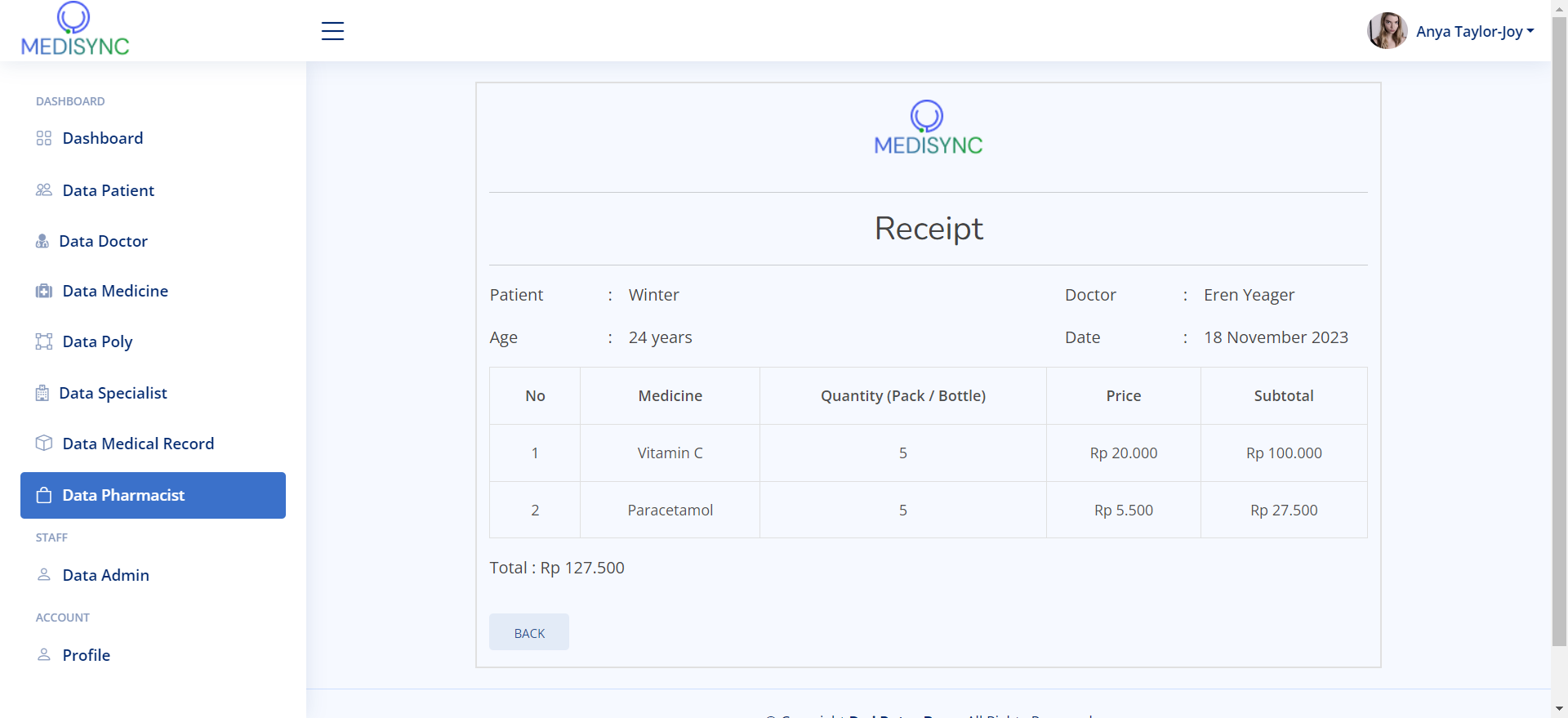Click the user avatar photo
Viewport: 1568px width, 718px height.
coord(1387,31)
